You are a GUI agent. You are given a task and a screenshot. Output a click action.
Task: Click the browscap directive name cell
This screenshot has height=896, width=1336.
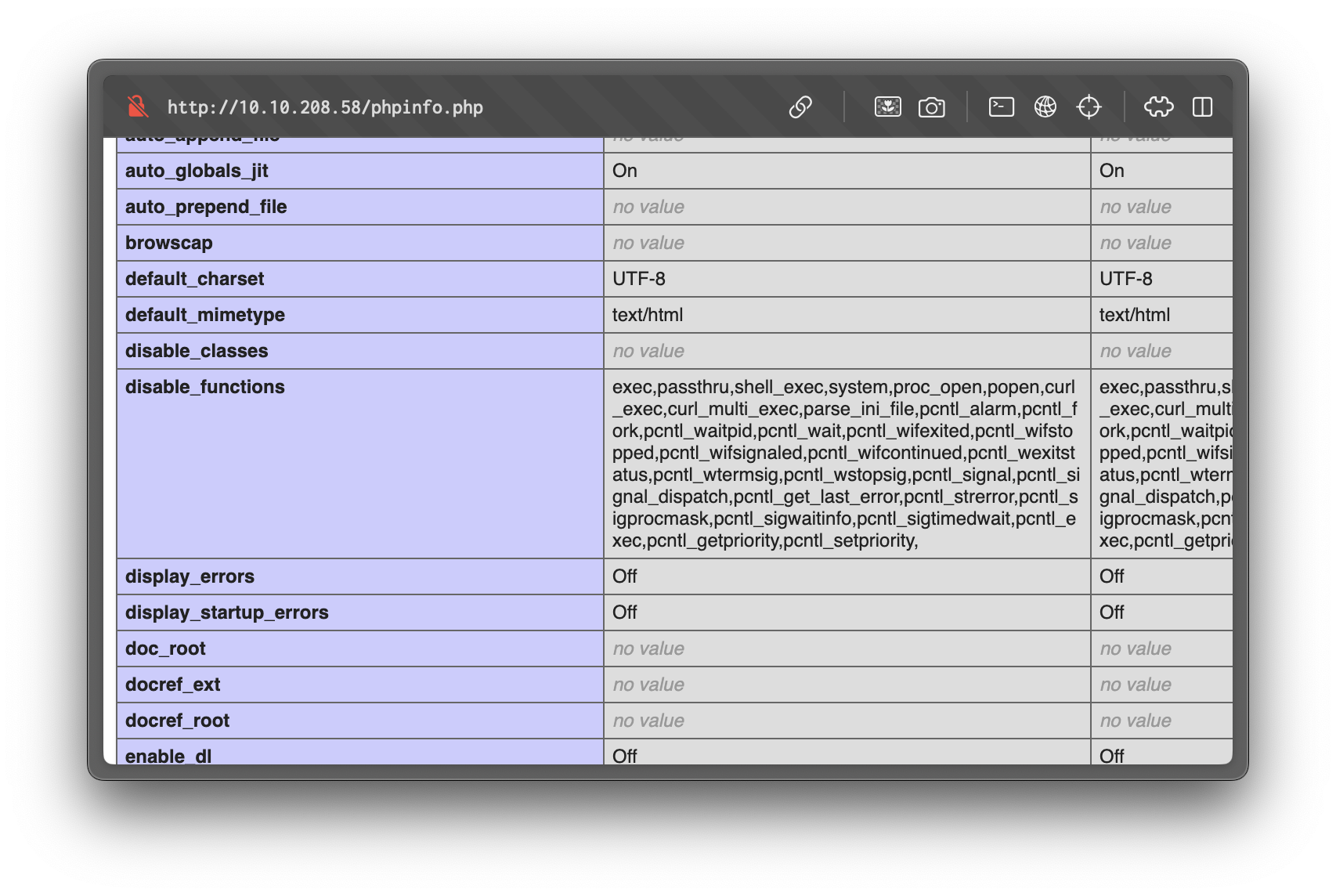coord(169,243)
